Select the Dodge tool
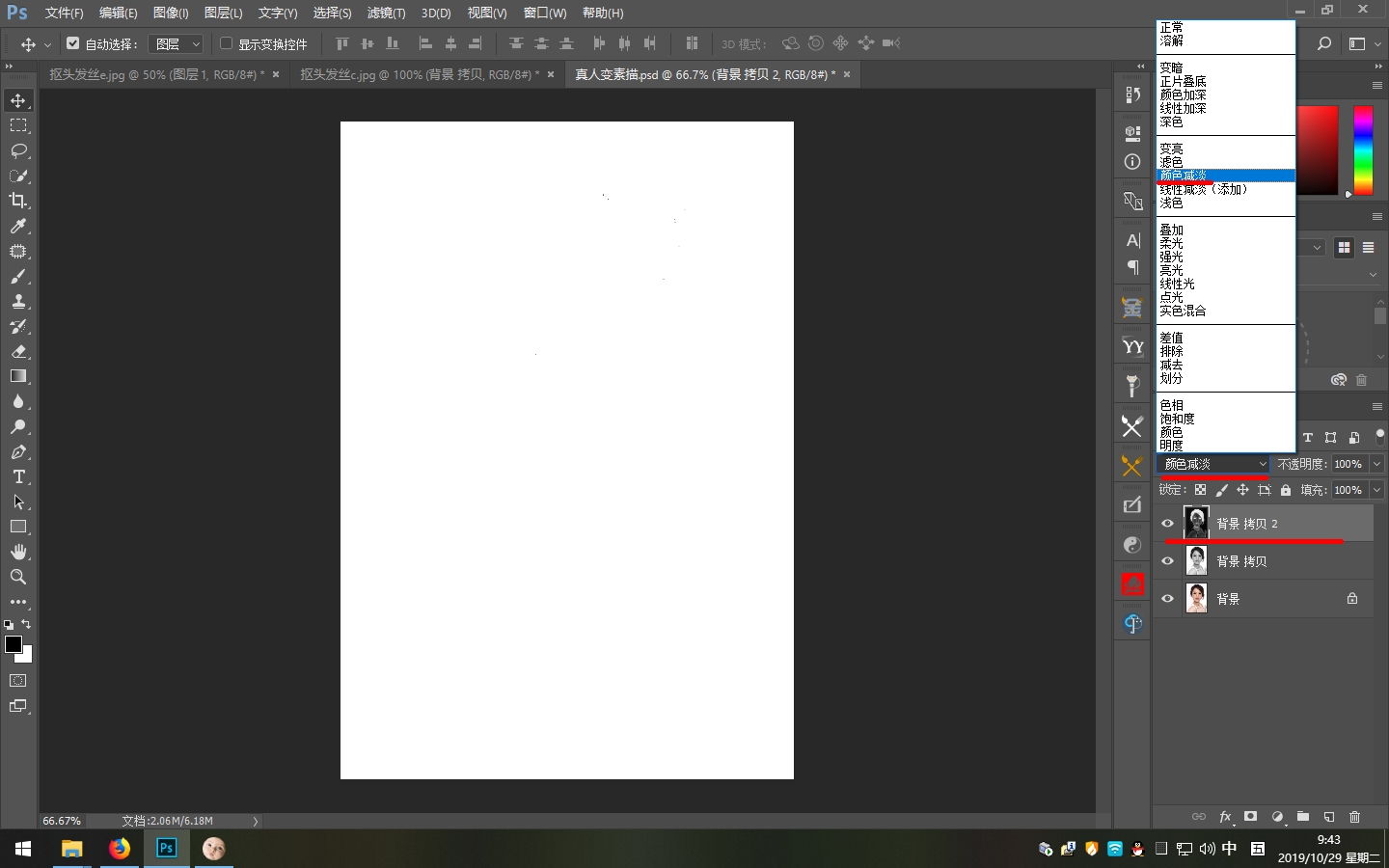This screenshot has height=868, width=1389. (x=18, y=426)
